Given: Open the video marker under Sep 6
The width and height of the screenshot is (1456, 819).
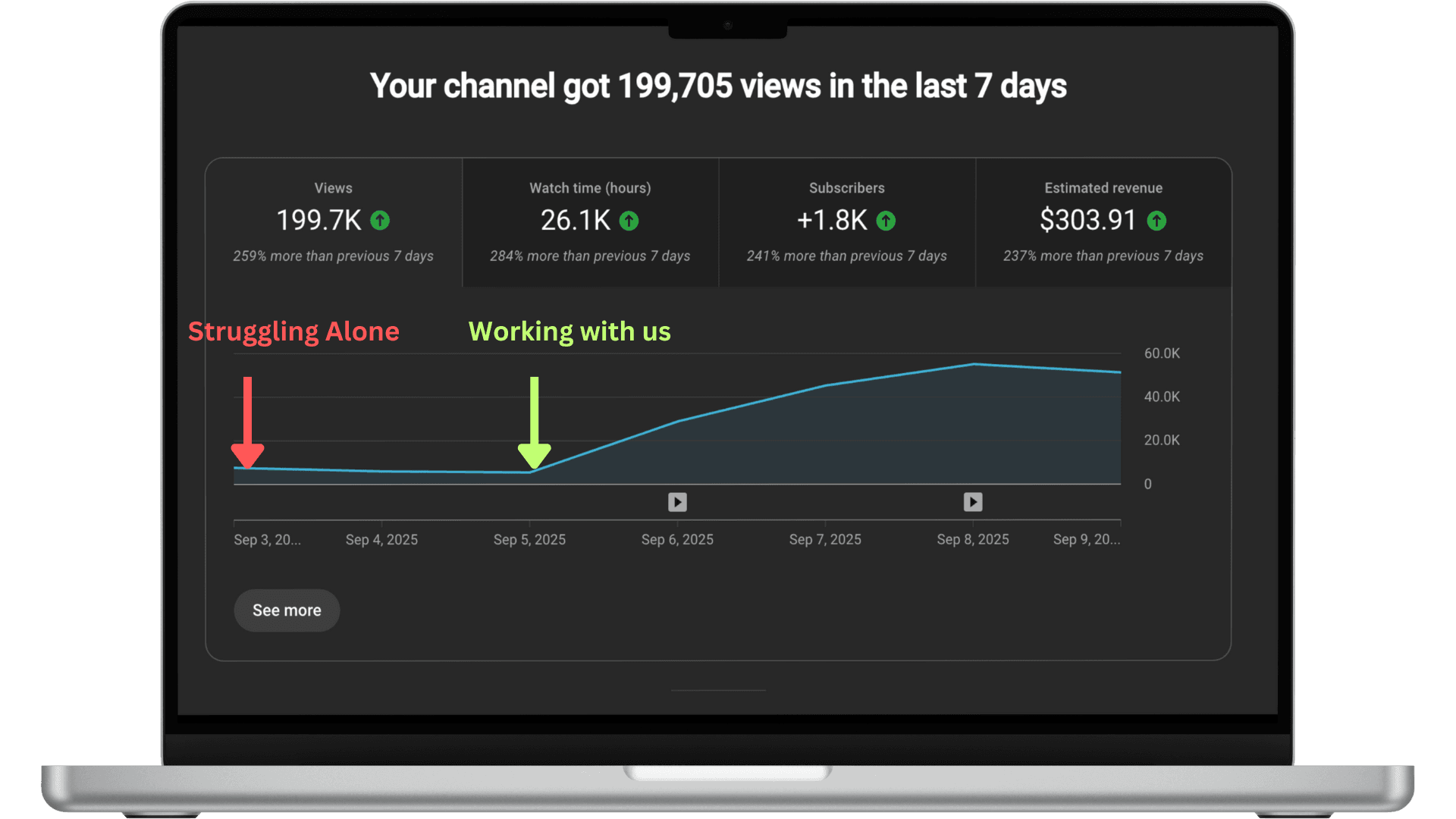Looking at the screenshot, I should [677, 502].
